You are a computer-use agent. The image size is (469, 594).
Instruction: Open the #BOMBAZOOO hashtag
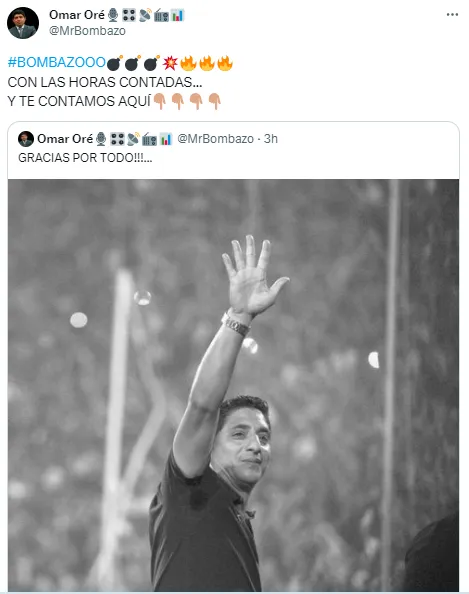point(56,63)
